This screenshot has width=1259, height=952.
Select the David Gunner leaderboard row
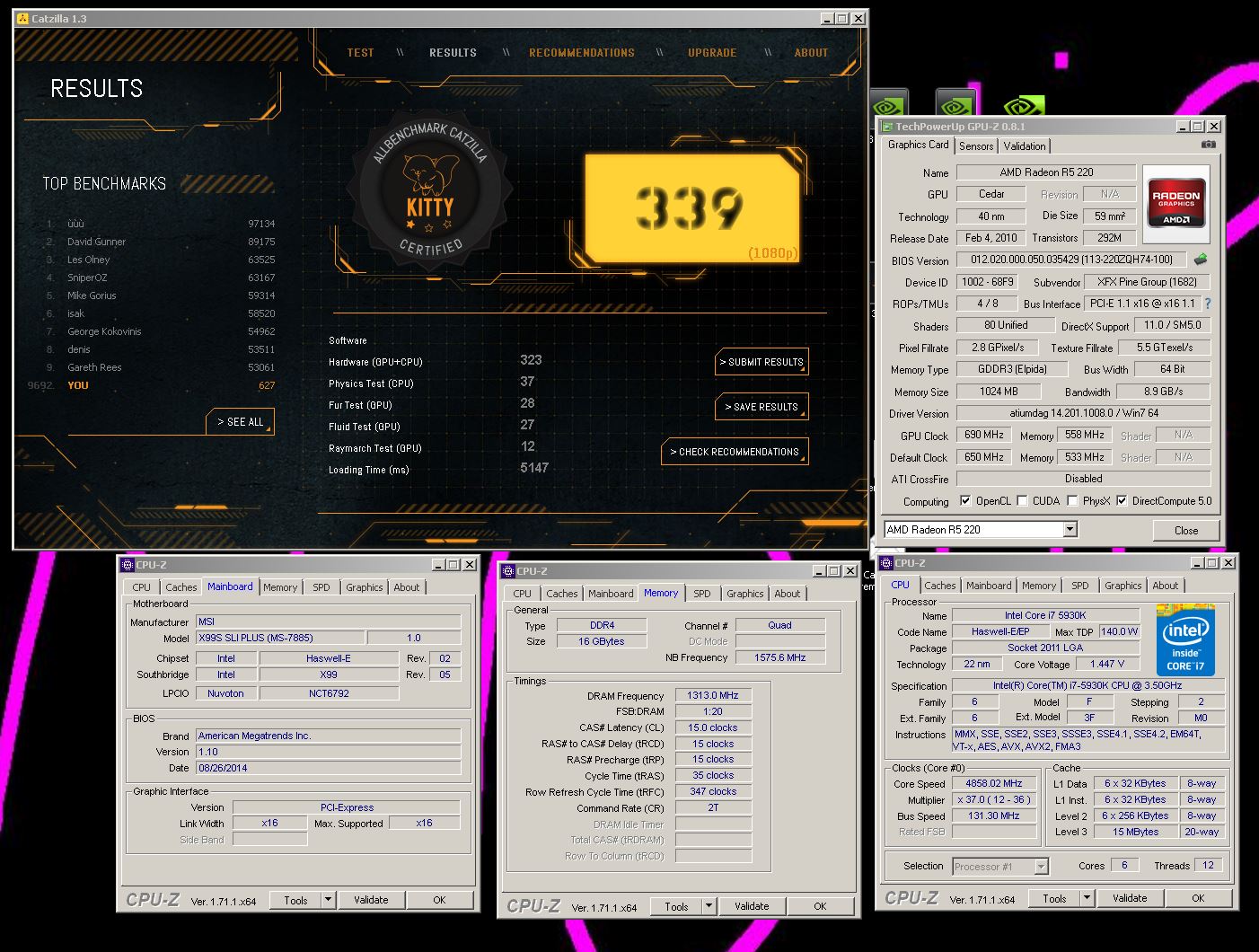pyautogui.click(x=161, y=242)
